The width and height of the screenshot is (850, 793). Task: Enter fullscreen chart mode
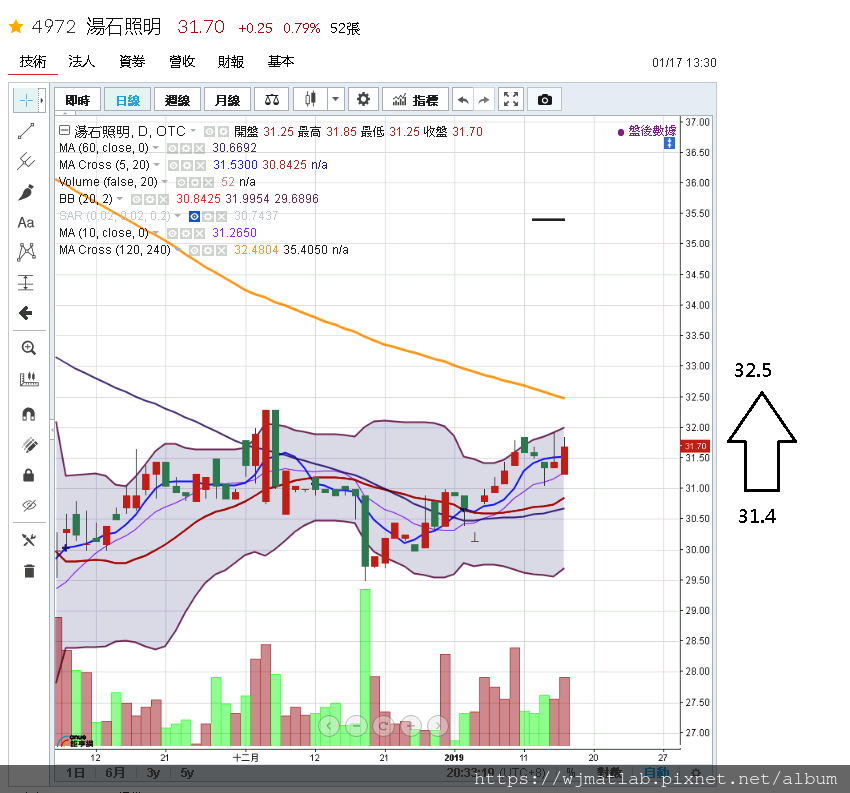pos(511,99)
